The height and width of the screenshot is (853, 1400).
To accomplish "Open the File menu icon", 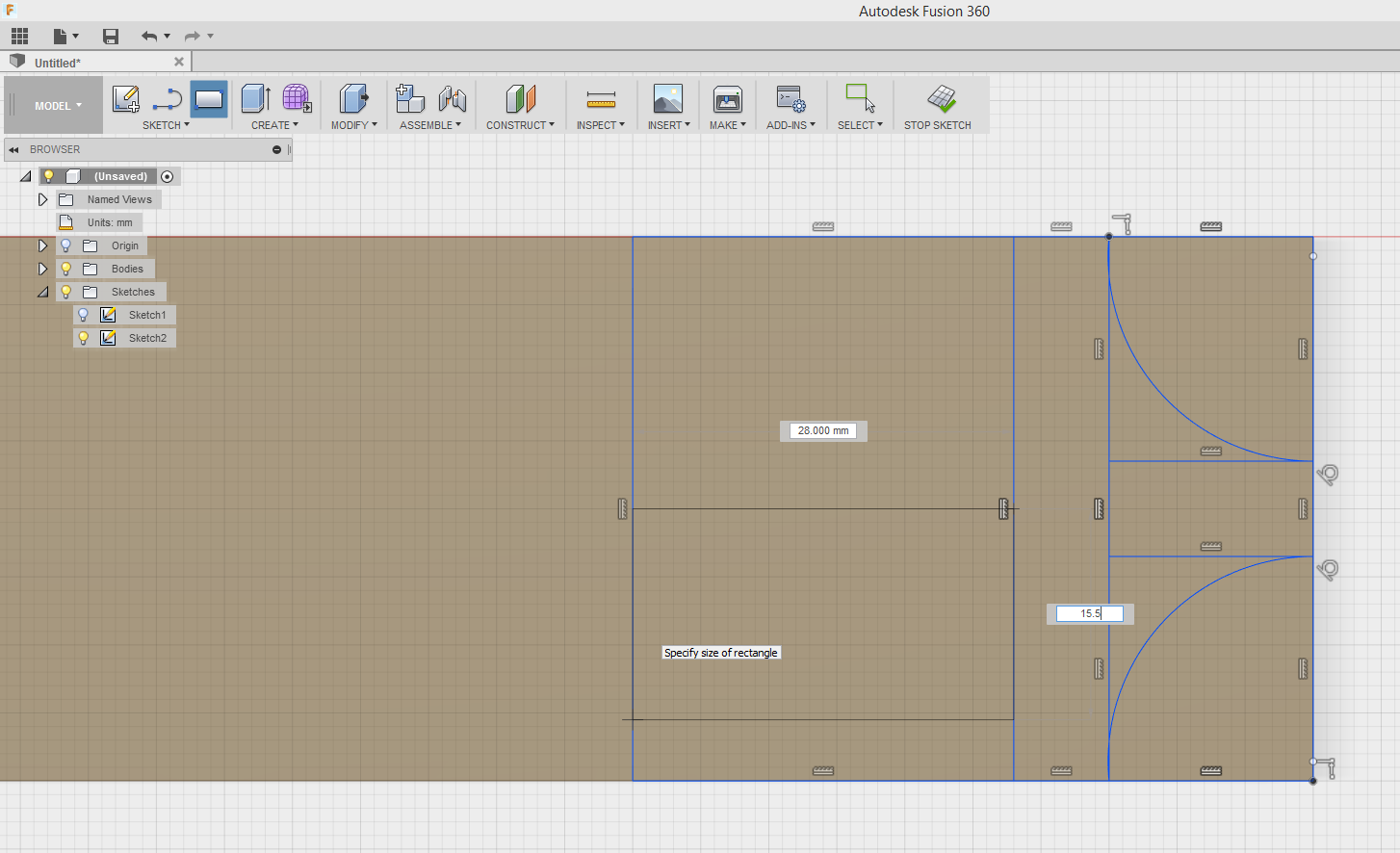I will (x=60, y=37).
